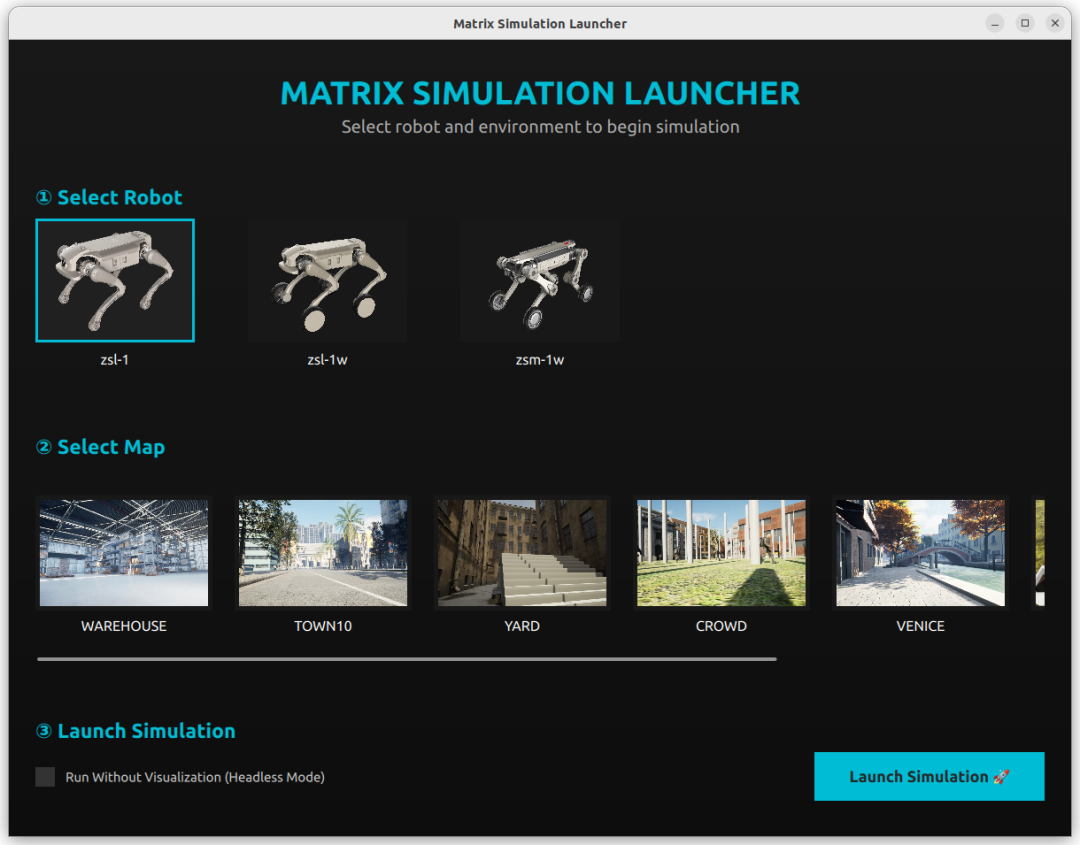Select the zsl-1 legged robot image
Screen dimensions: 1080x845
coord(115,281)
